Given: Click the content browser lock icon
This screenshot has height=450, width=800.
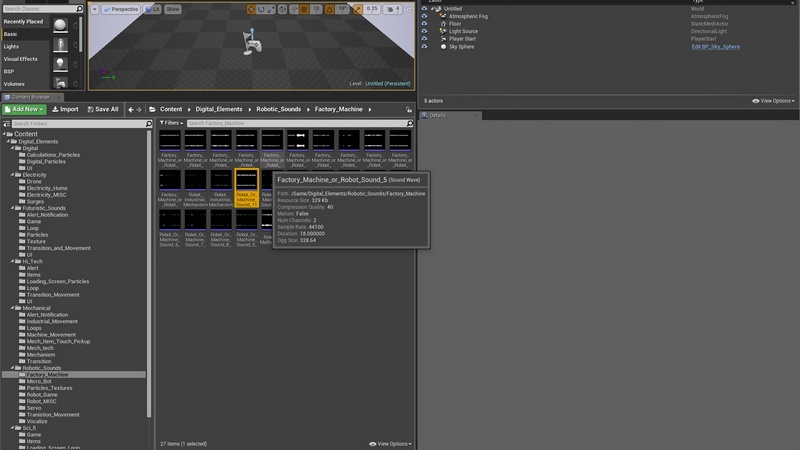Looking at the screenshot, I should tap(409, 109).
